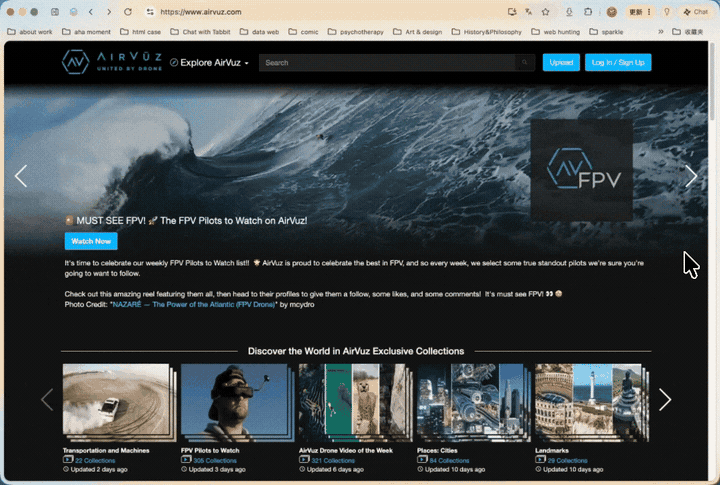720x485 pixels.
Task: Open the browser downloads icon
Action: click(x=569, y=12)
